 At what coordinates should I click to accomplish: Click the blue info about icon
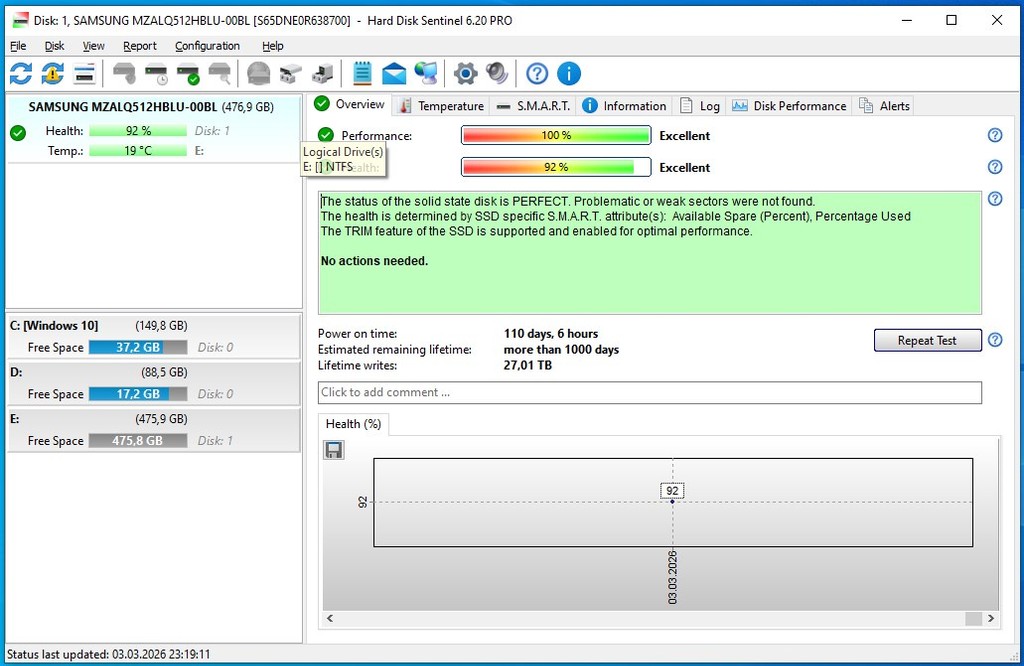tap(568, 73)
